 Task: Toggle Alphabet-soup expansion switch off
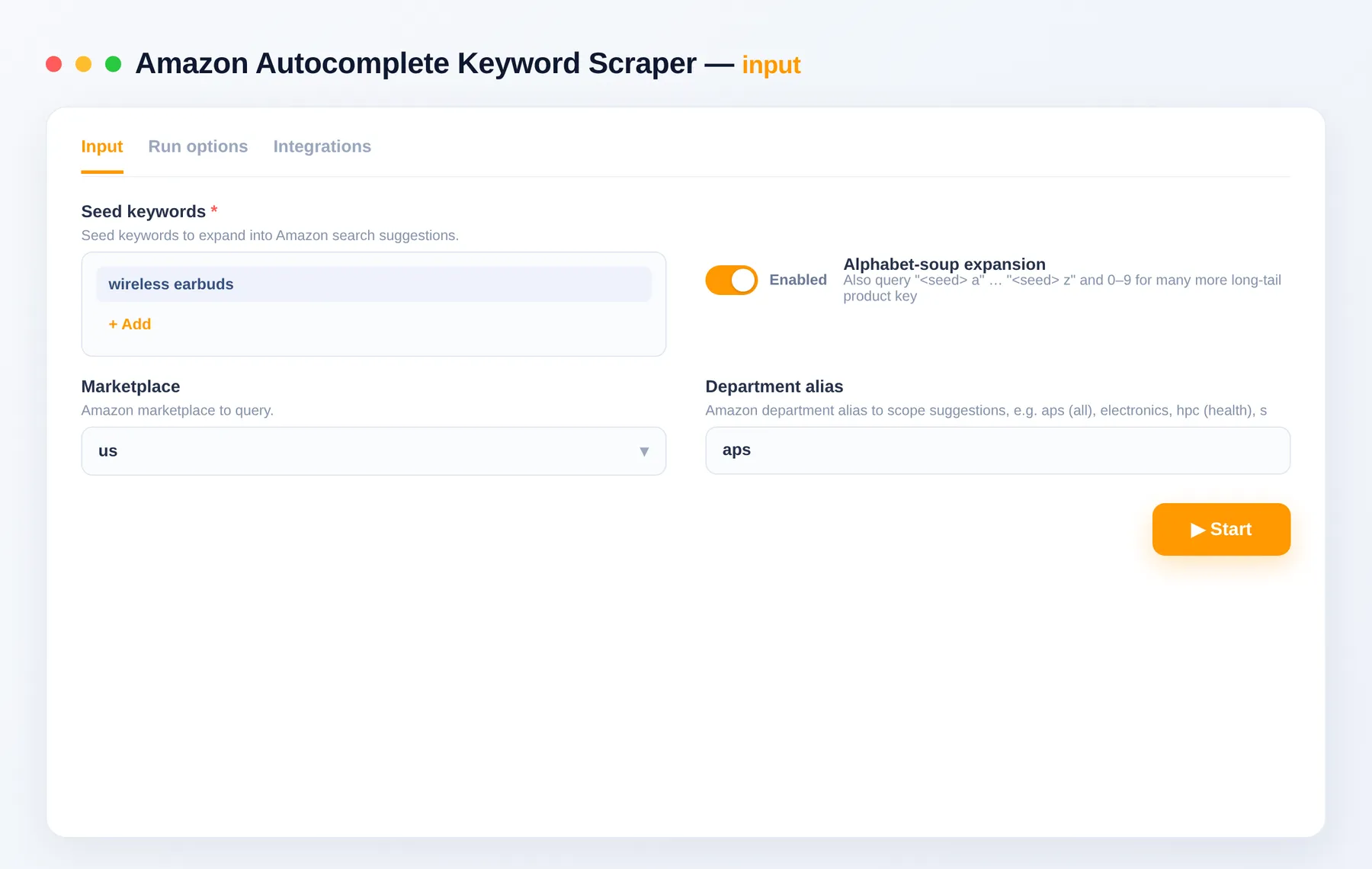[x=732, y=280]
